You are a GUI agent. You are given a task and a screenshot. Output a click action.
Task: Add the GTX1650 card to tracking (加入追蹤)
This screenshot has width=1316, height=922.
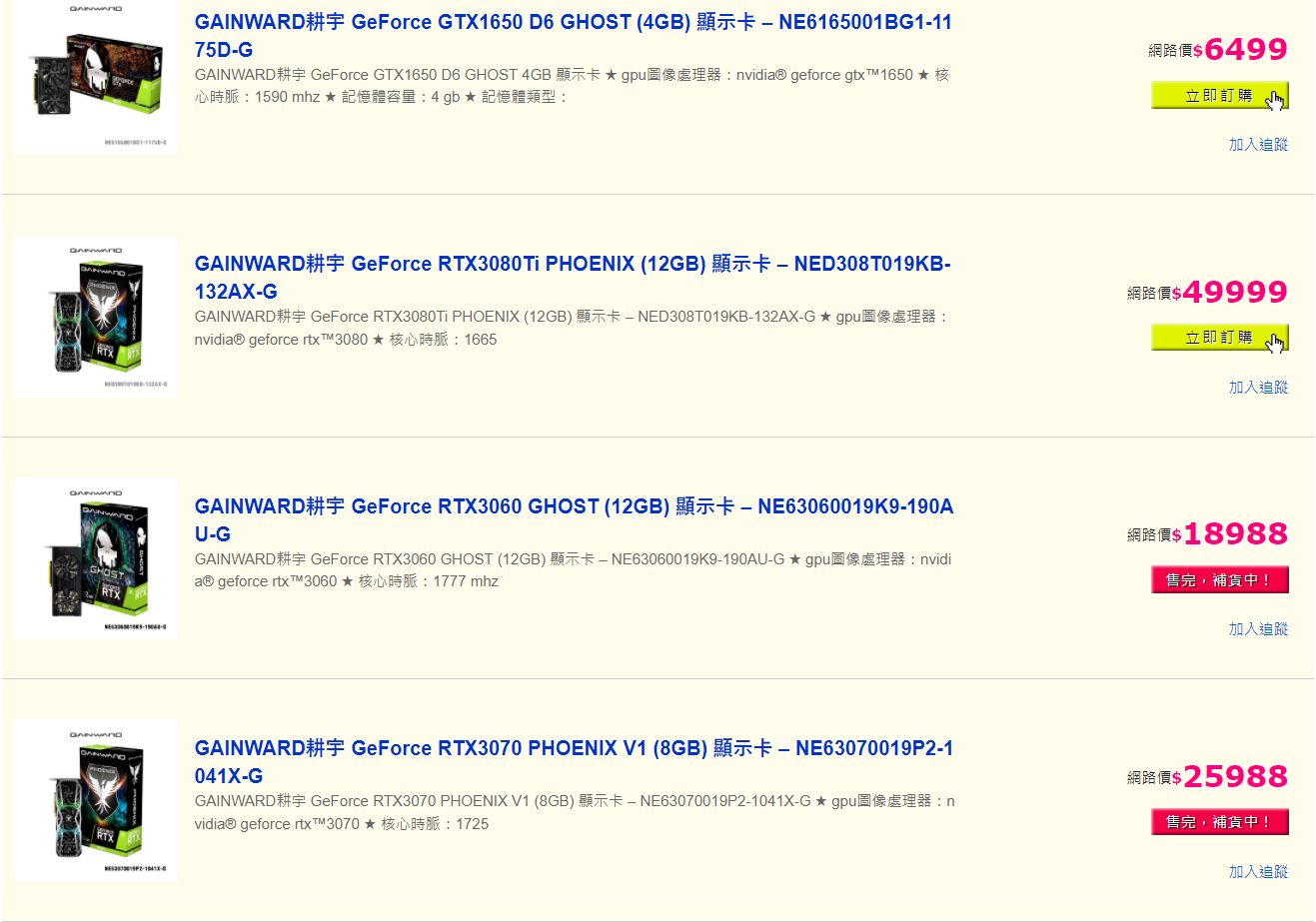[x=1258, y=145]
